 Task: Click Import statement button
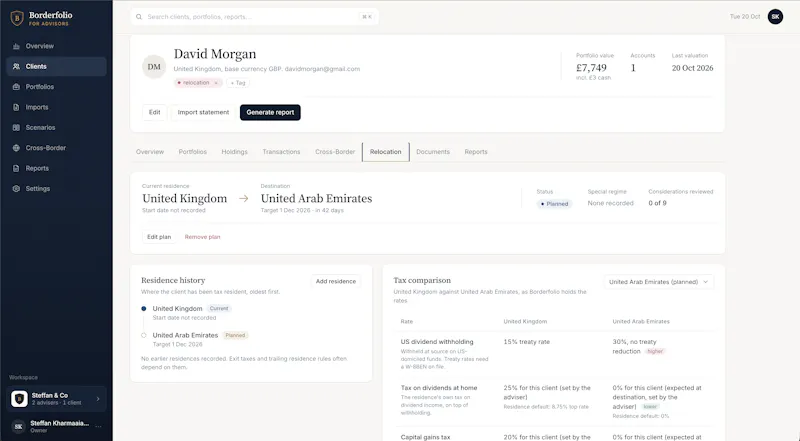[203, 112]
